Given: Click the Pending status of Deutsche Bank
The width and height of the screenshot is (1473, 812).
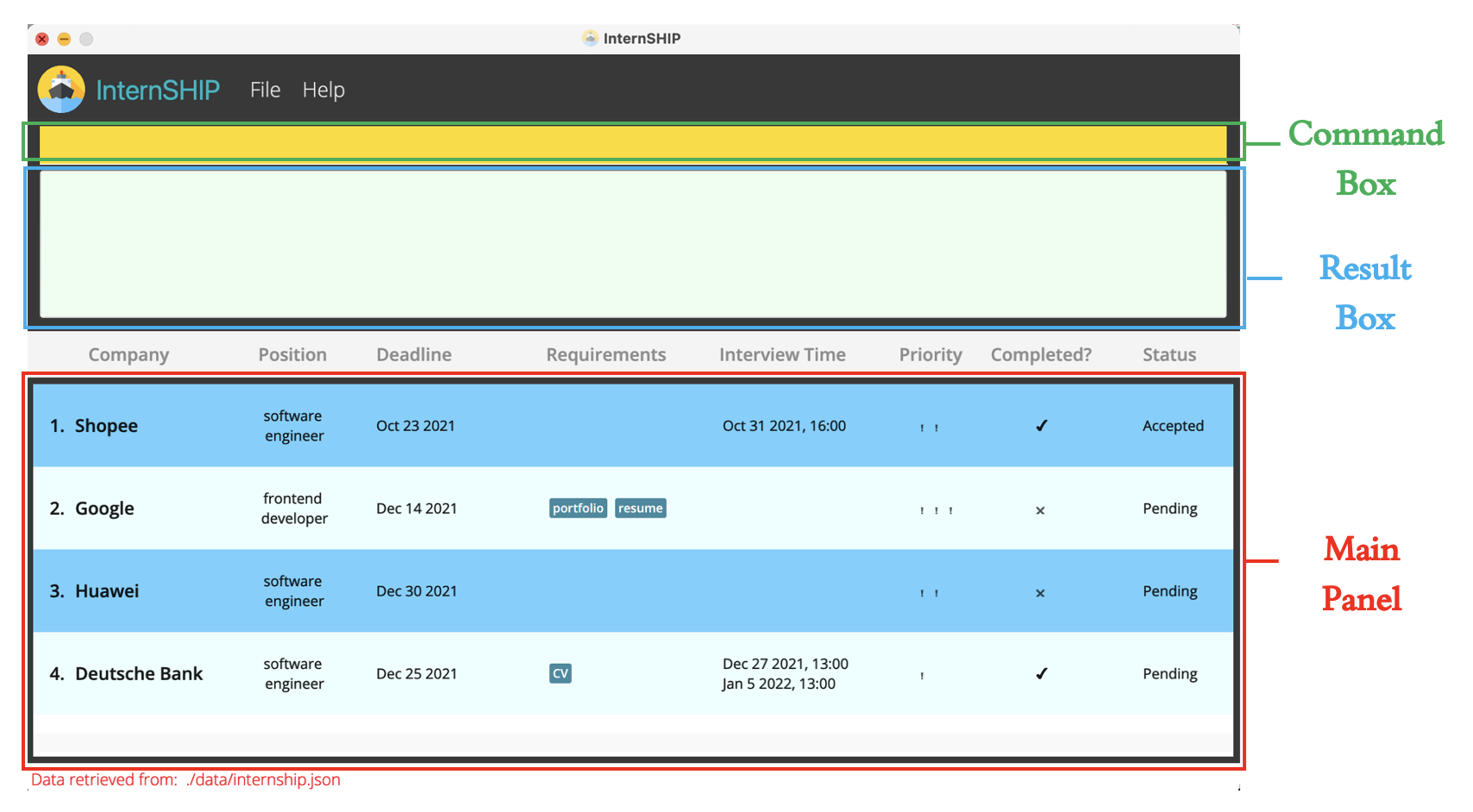Looking at the screenshot, I should point(1170,674).
